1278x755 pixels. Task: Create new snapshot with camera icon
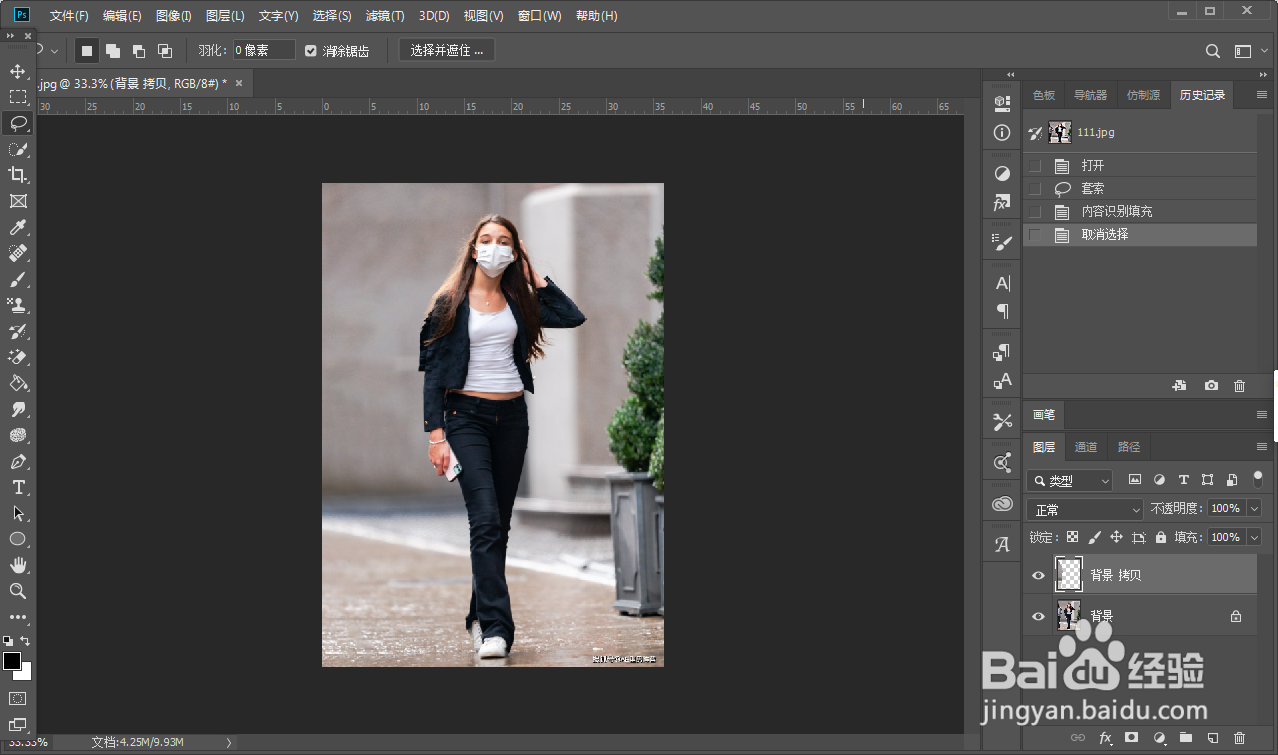(1211, 385)
